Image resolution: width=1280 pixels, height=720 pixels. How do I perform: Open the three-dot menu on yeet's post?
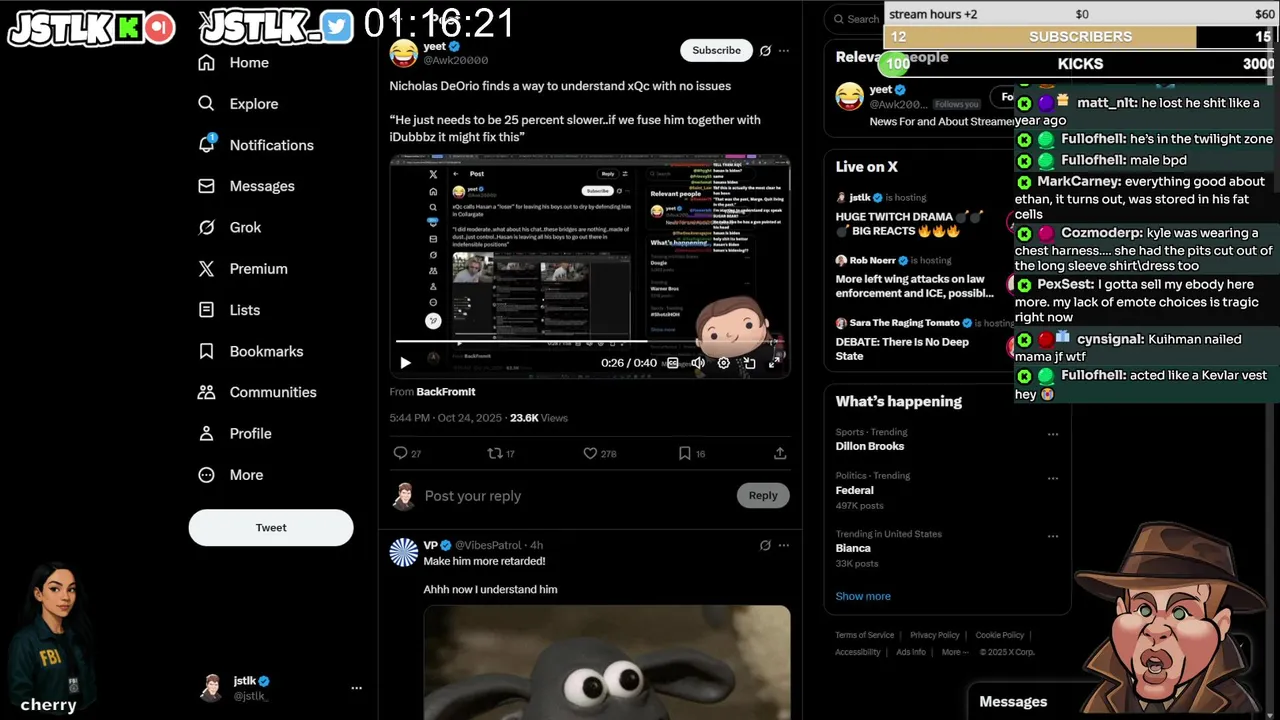pos(784,50)
